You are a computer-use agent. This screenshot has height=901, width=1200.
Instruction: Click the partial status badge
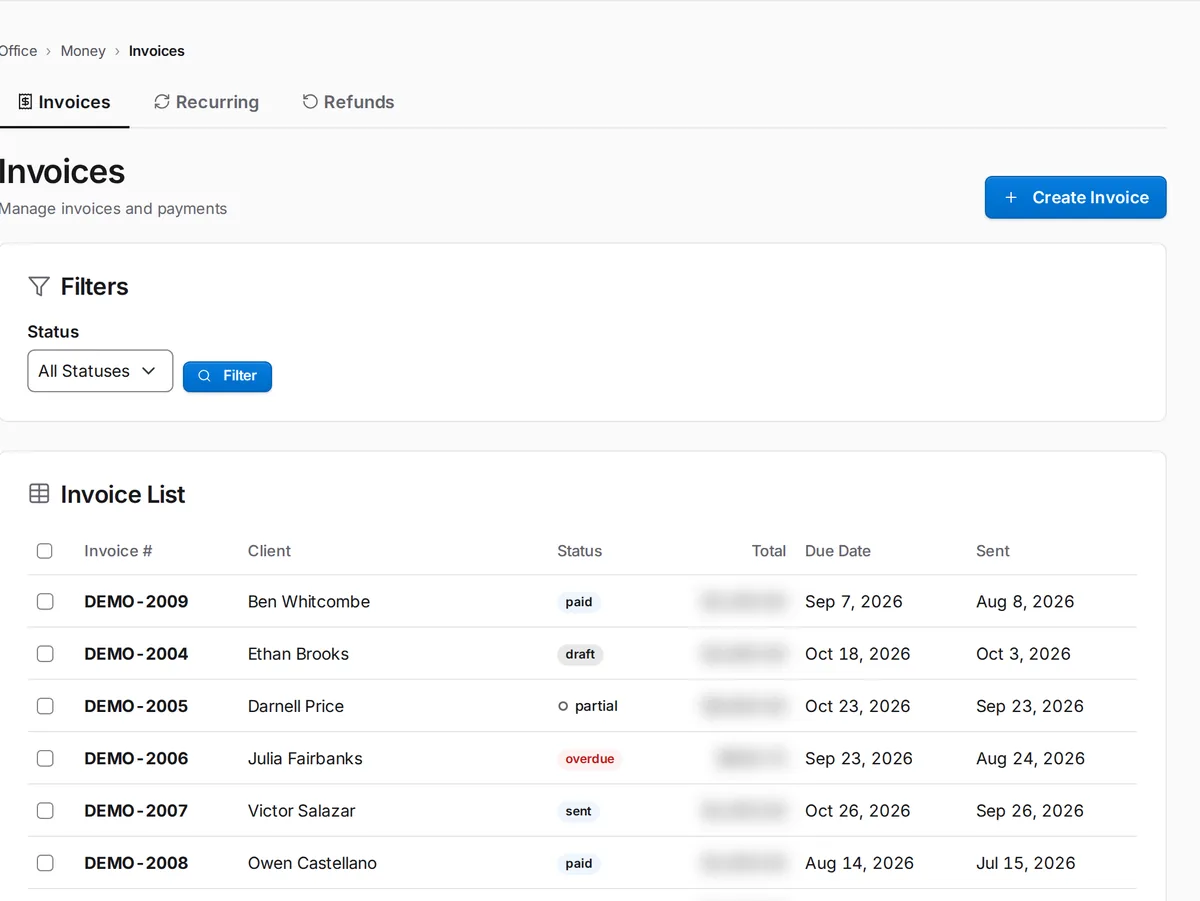[588, 706]
